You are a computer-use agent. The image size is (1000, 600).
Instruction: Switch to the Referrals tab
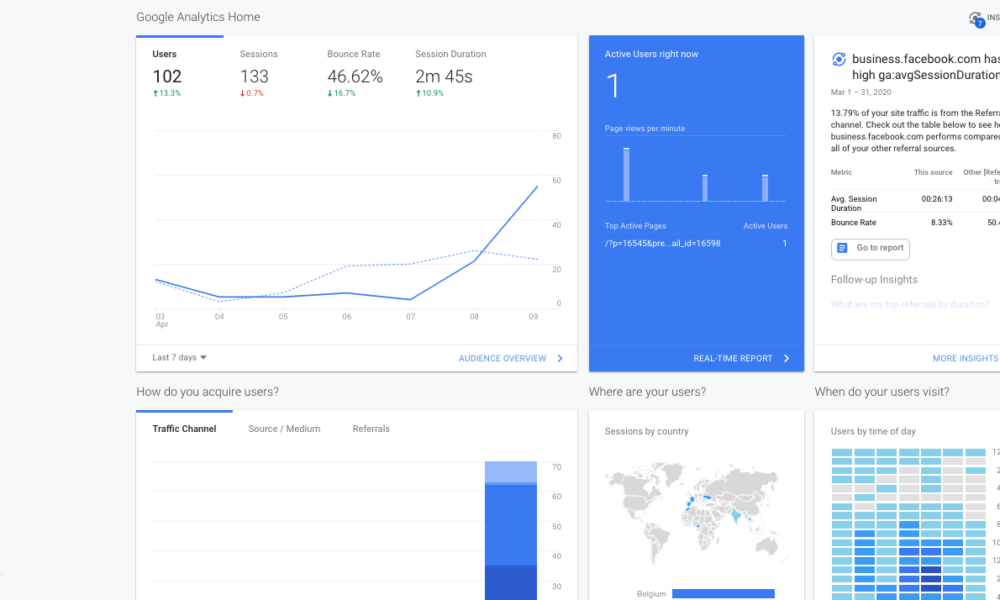pyautogui.click(x=370, y=428)
